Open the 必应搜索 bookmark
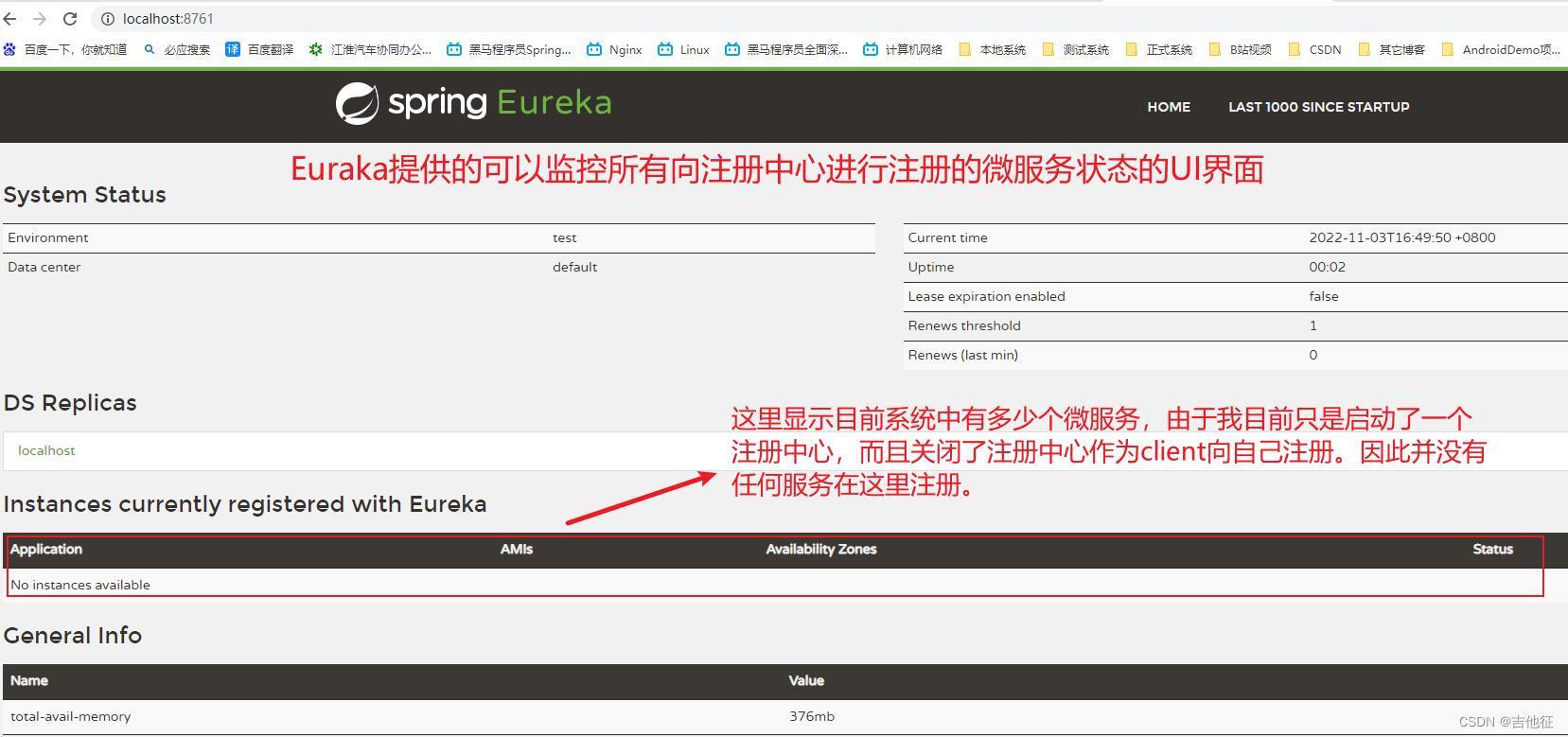Image resolution: width=1568 pixels, height=737 pixels. [x=177, y=49]
